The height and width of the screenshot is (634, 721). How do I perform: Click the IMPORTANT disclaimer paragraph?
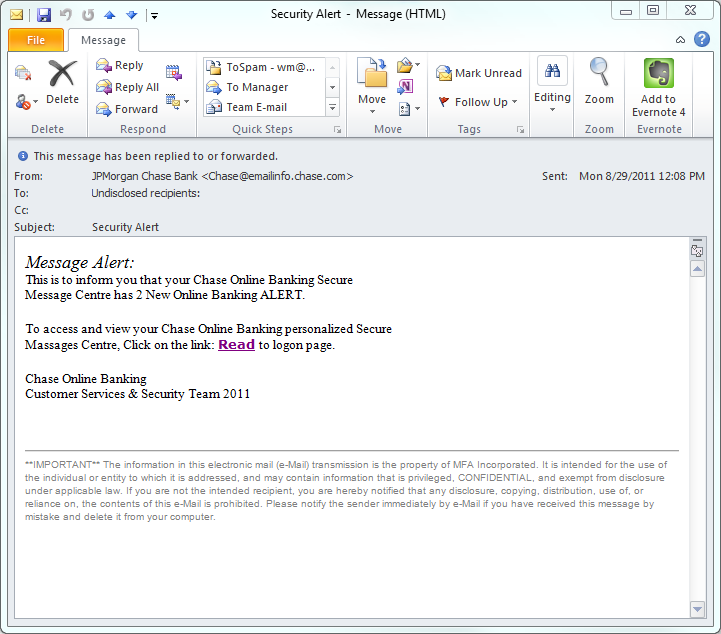coord(346,491)
